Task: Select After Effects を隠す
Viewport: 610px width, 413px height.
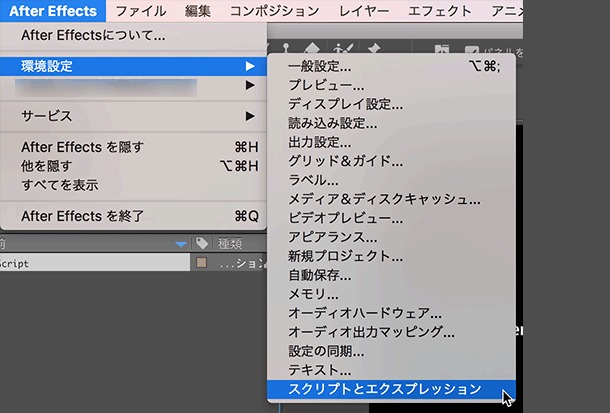Action: (x=133, y=147)
